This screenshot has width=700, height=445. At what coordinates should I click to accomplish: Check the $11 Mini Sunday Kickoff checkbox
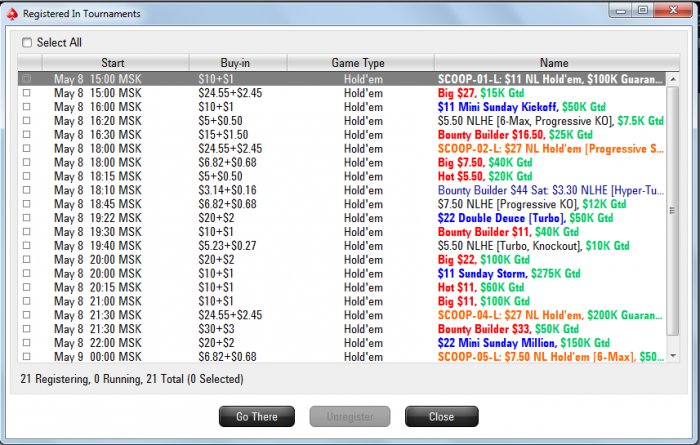click(x=27, y=107)
